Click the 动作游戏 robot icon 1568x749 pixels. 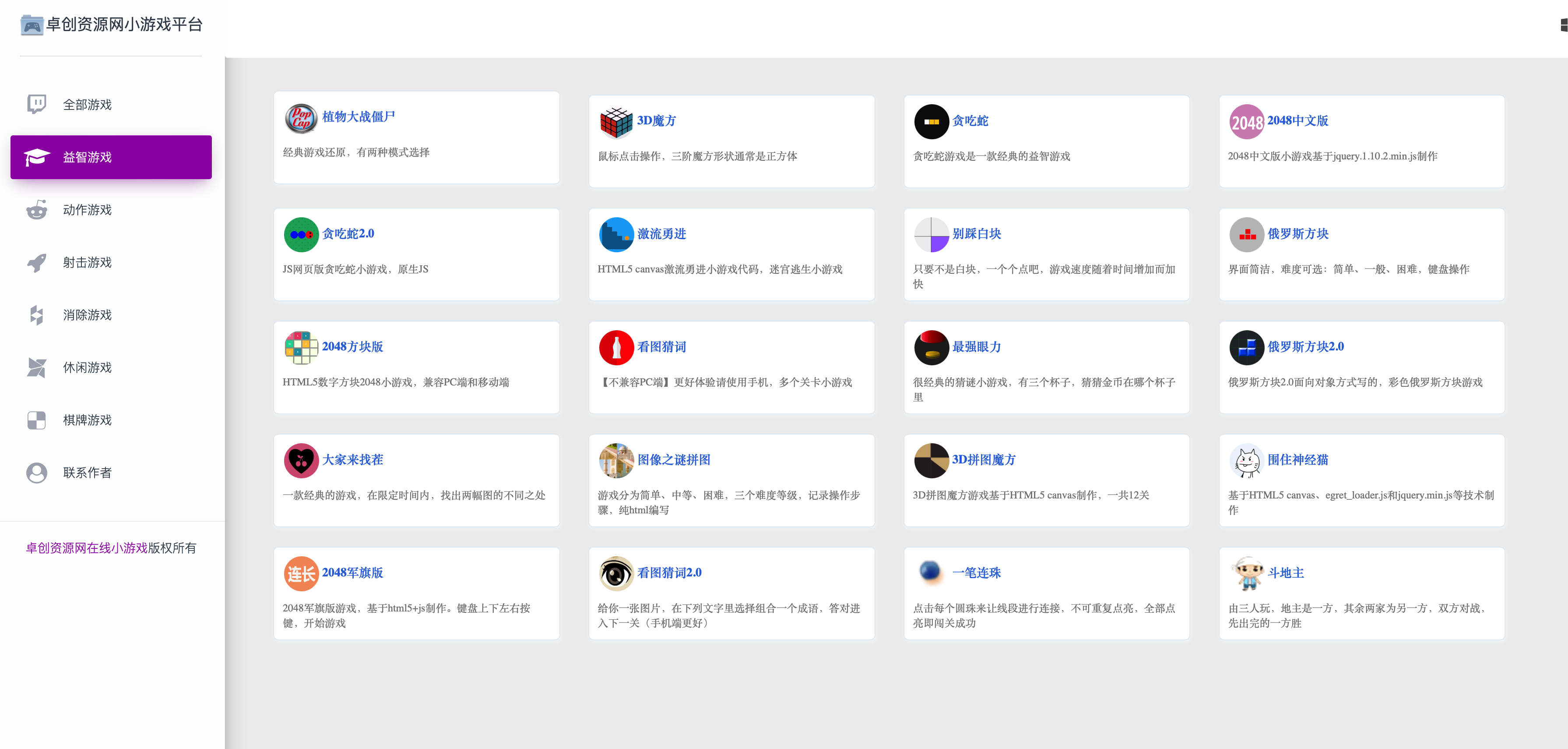coord(36,209)
